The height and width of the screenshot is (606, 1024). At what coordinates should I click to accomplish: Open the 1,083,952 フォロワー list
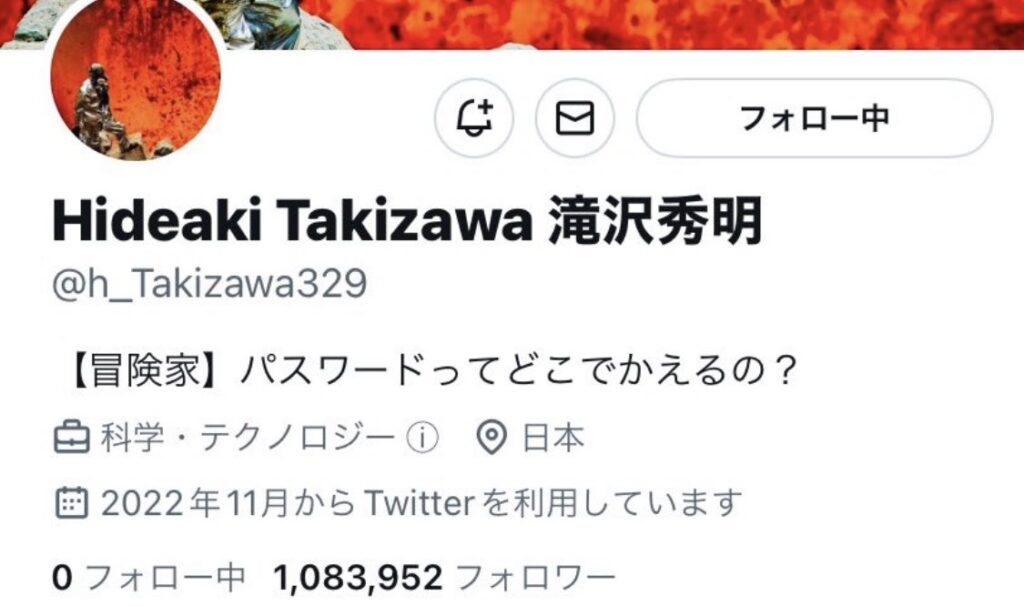click(x=444, y=577)
